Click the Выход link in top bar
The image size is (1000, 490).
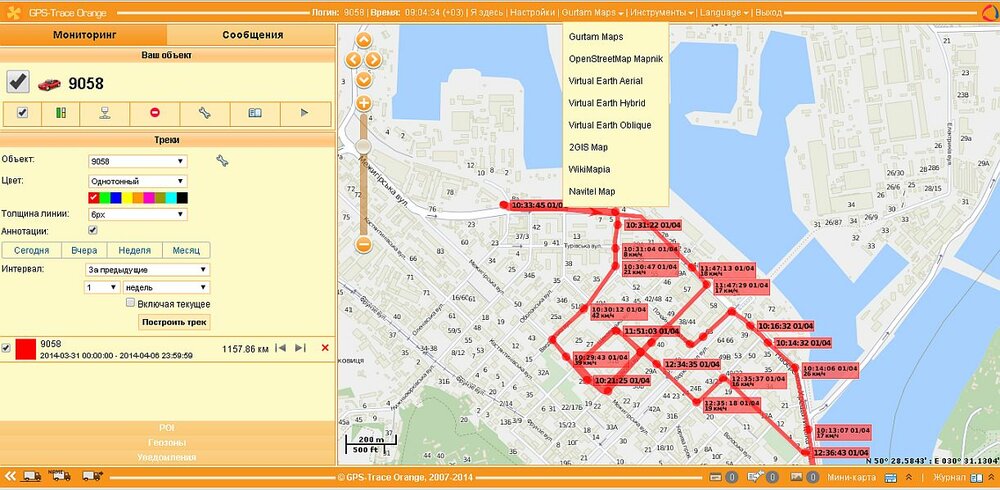768,12
